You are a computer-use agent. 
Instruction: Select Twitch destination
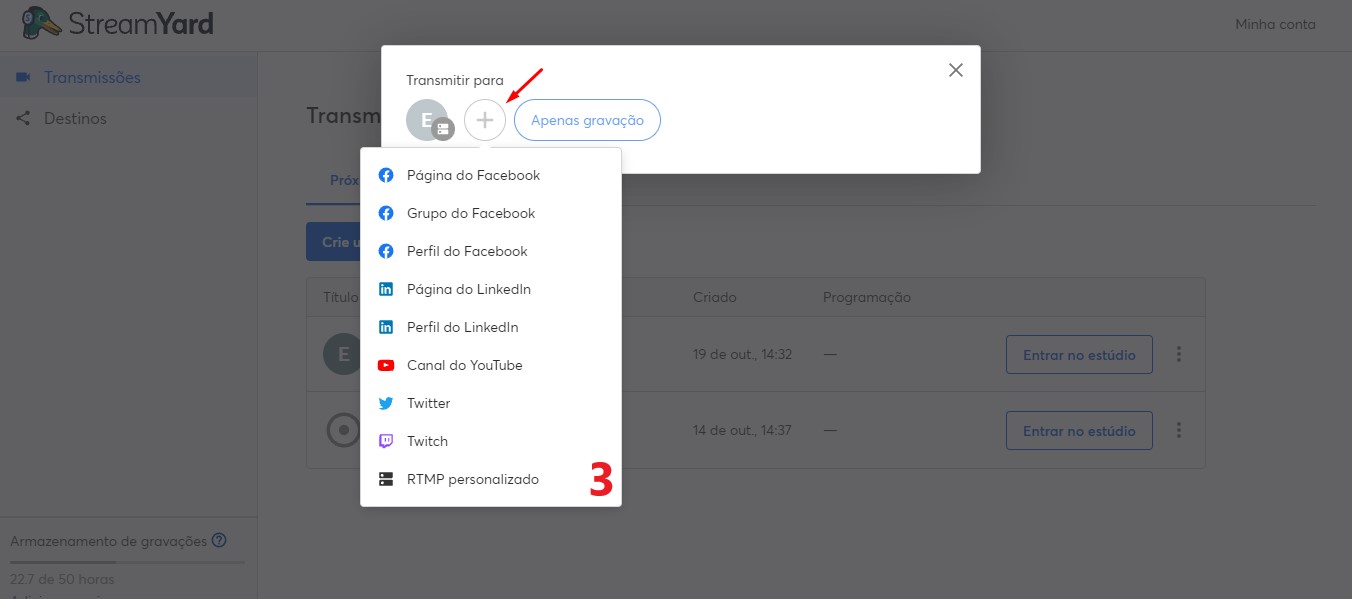pos(491,442)
